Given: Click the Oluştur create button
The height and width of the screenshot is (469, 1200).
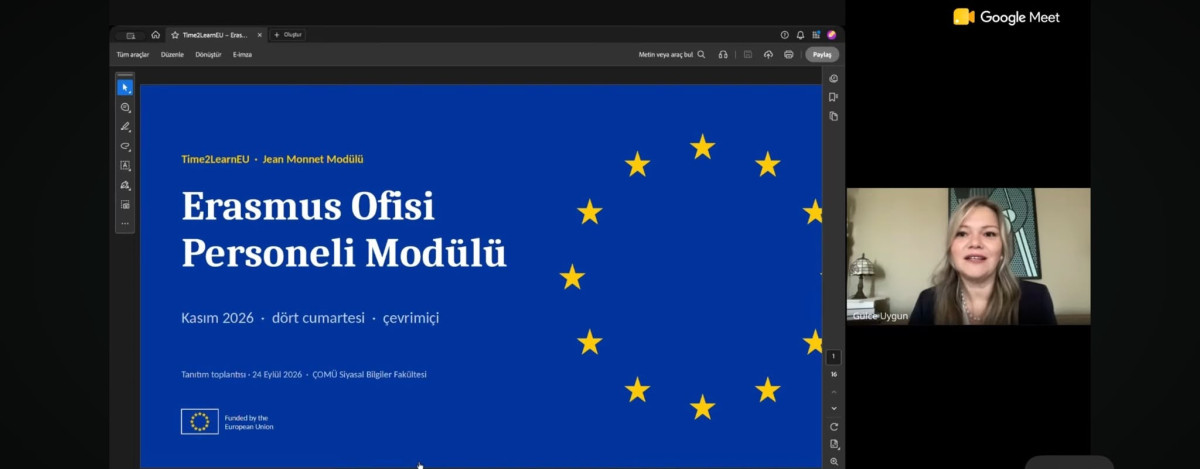Looking at the screenshot, I should coord(288,35).
